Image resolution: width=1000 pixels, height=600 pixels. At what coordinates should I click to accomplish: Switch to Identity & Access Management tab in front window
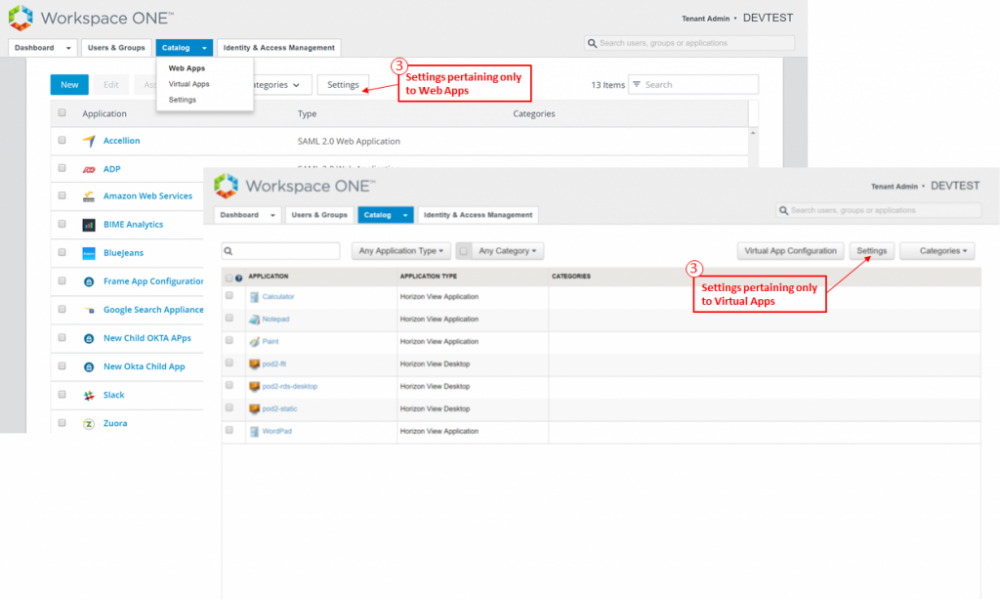coord(478,215)
